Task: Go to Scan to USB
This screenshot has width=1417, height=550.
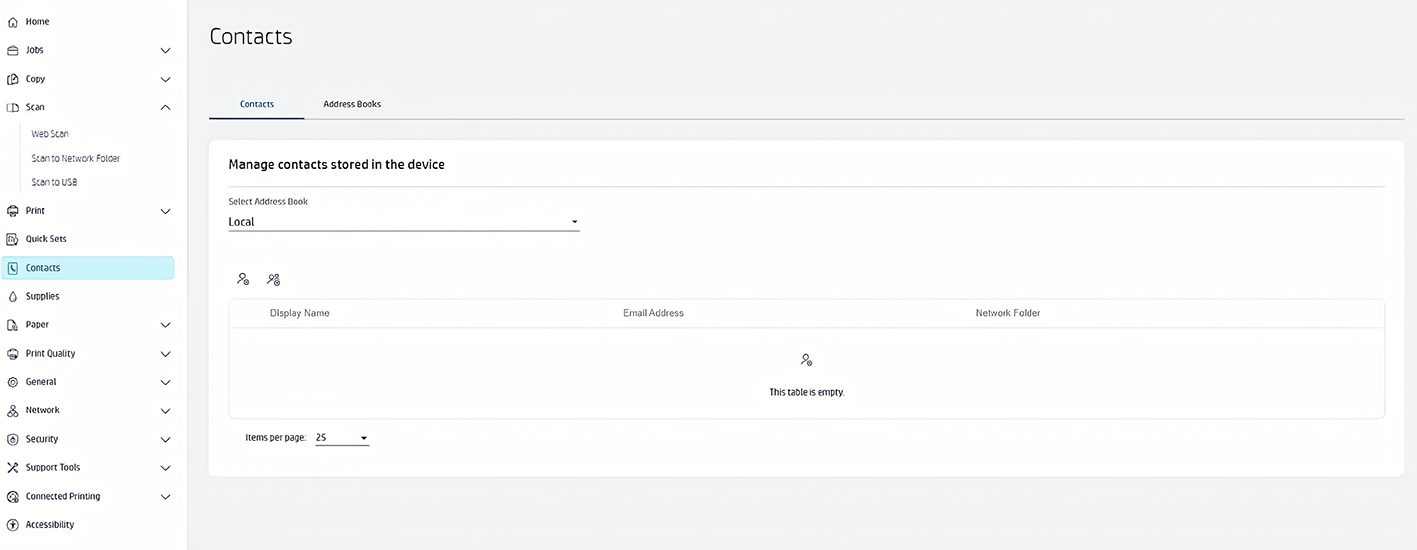Action: pos(54,183)
